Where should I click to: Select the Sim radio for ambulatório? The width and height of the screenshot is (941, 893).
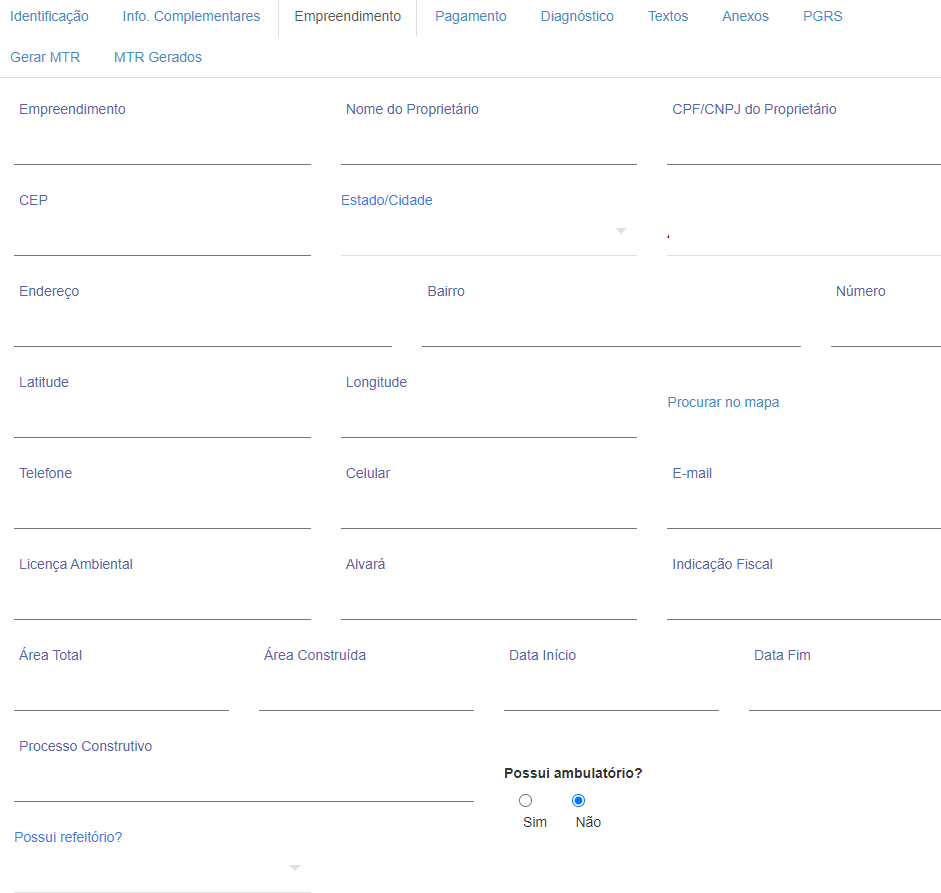pos(525,800)
